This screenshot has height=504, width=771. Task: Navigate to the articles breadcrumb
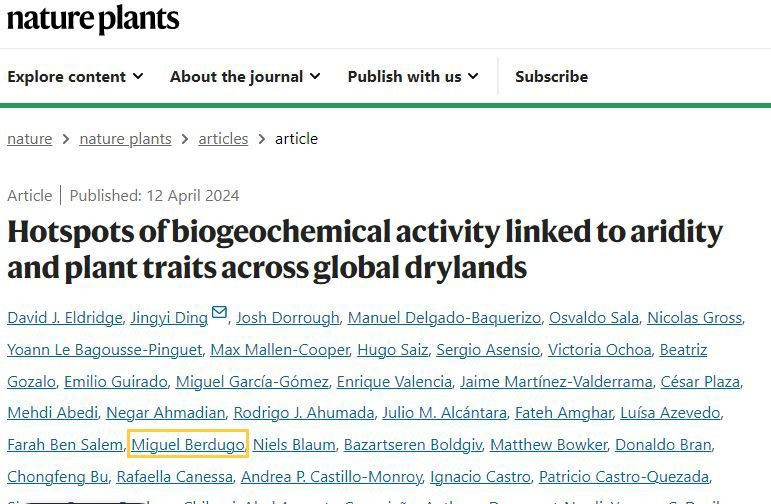tap(223, 139)
